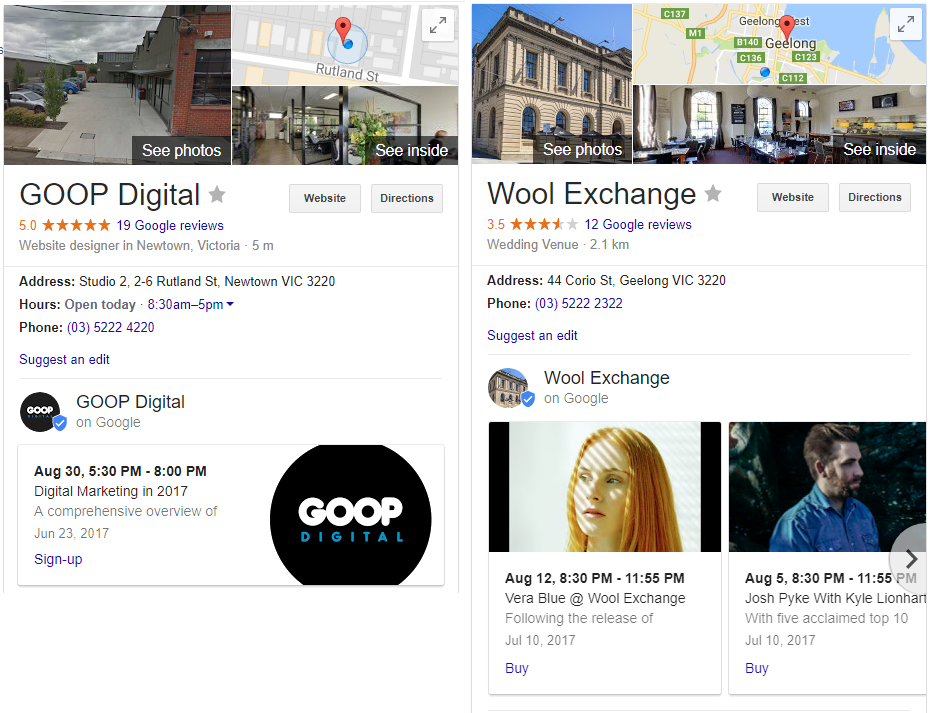Star the GOOP Digital business listing
This screenshot has height=713, width=935.
pyautogui.click(x=217, y=195)
